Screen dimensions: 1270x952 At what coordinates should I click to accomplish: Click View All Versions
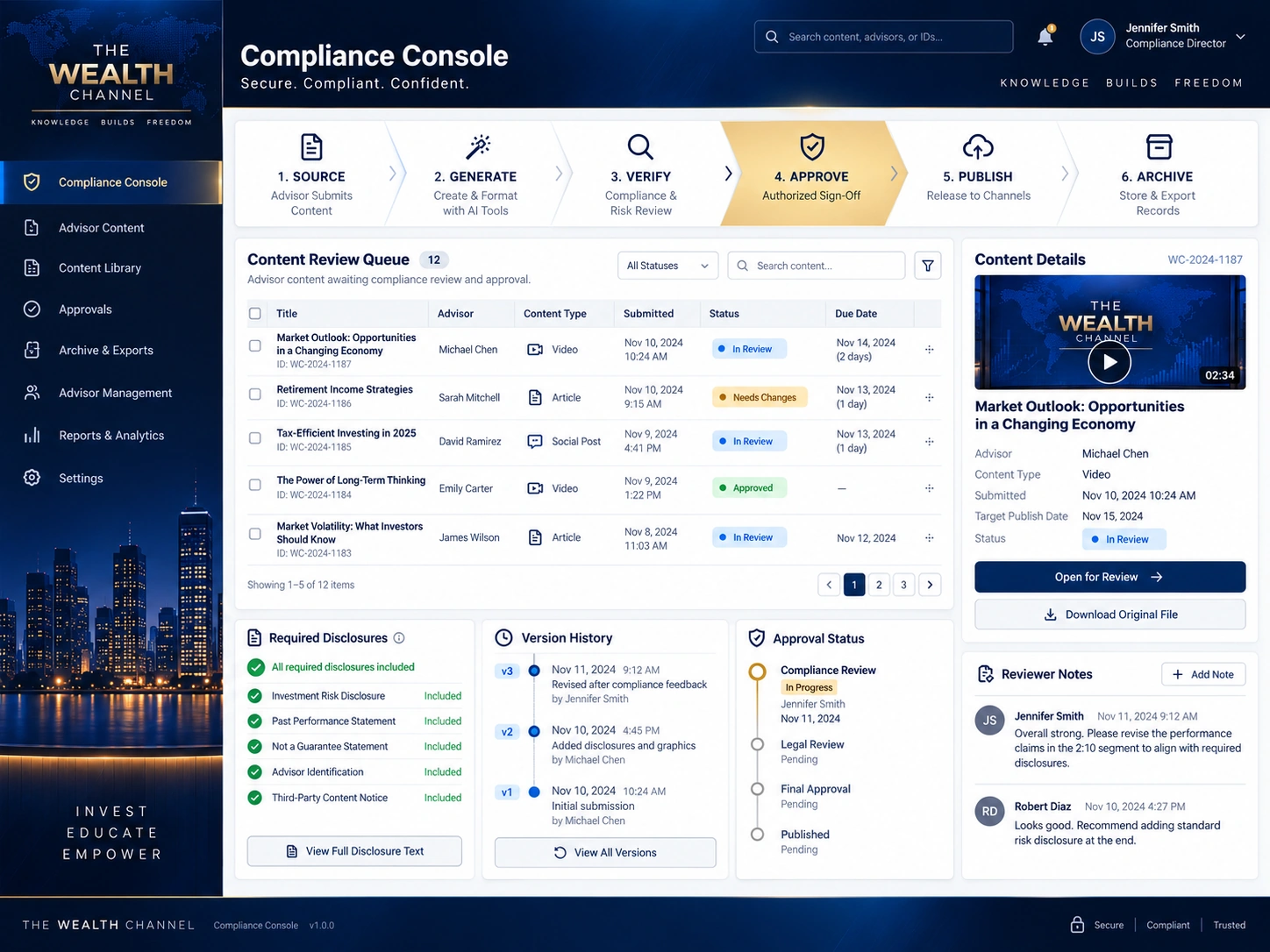(605, 852)
